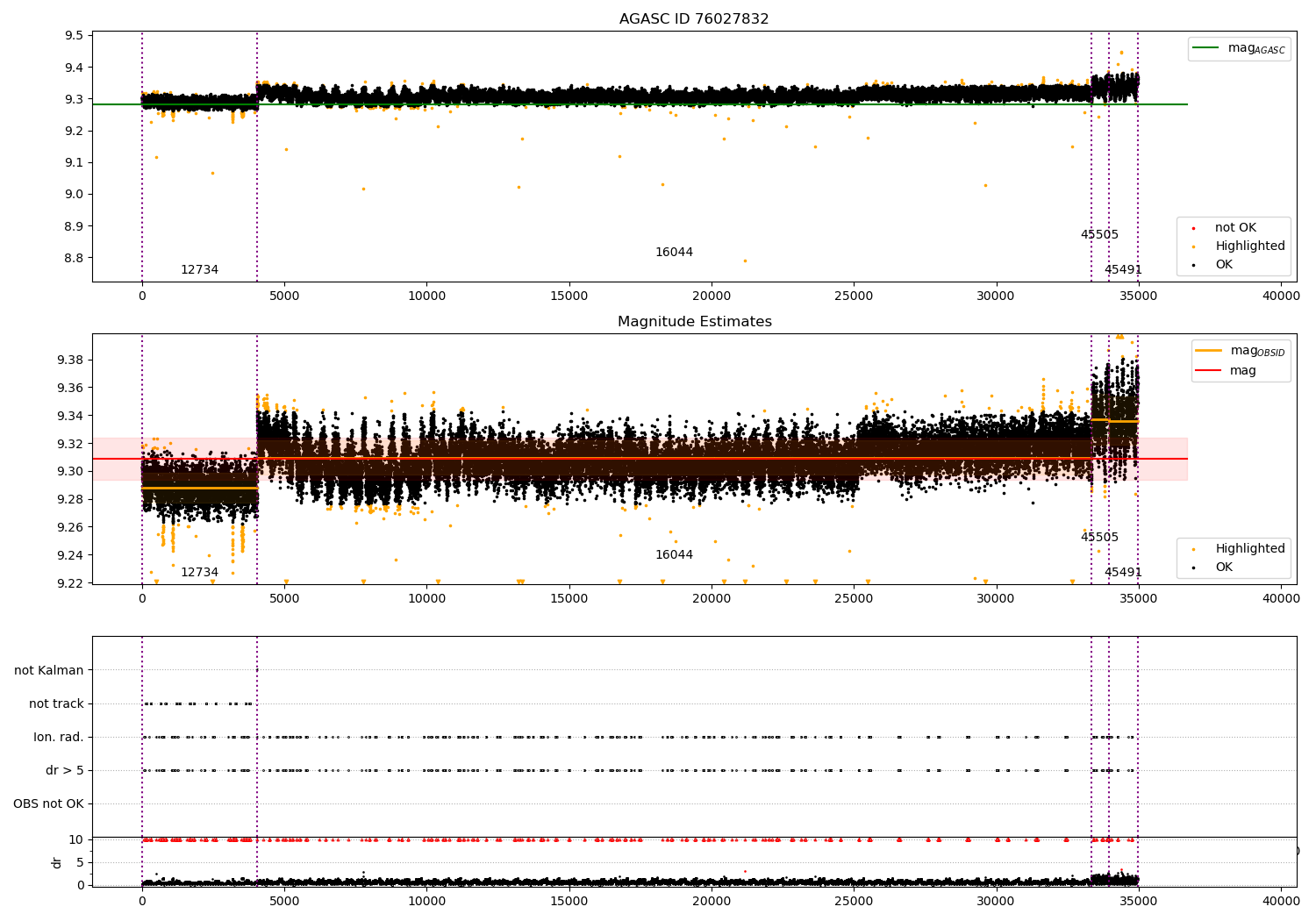Click the 'OBS not OK' axis label
The width and height of the screenshot is (1316, 921).
tap(48, 804)
